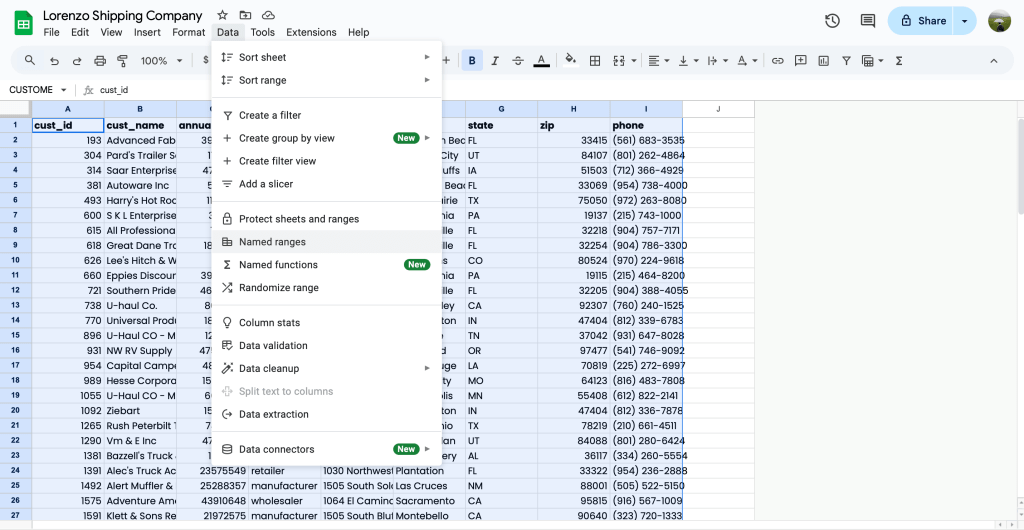Click the paint format roller icon
The width and height of the screenshot is (1024, 530).
click(123, 61)
